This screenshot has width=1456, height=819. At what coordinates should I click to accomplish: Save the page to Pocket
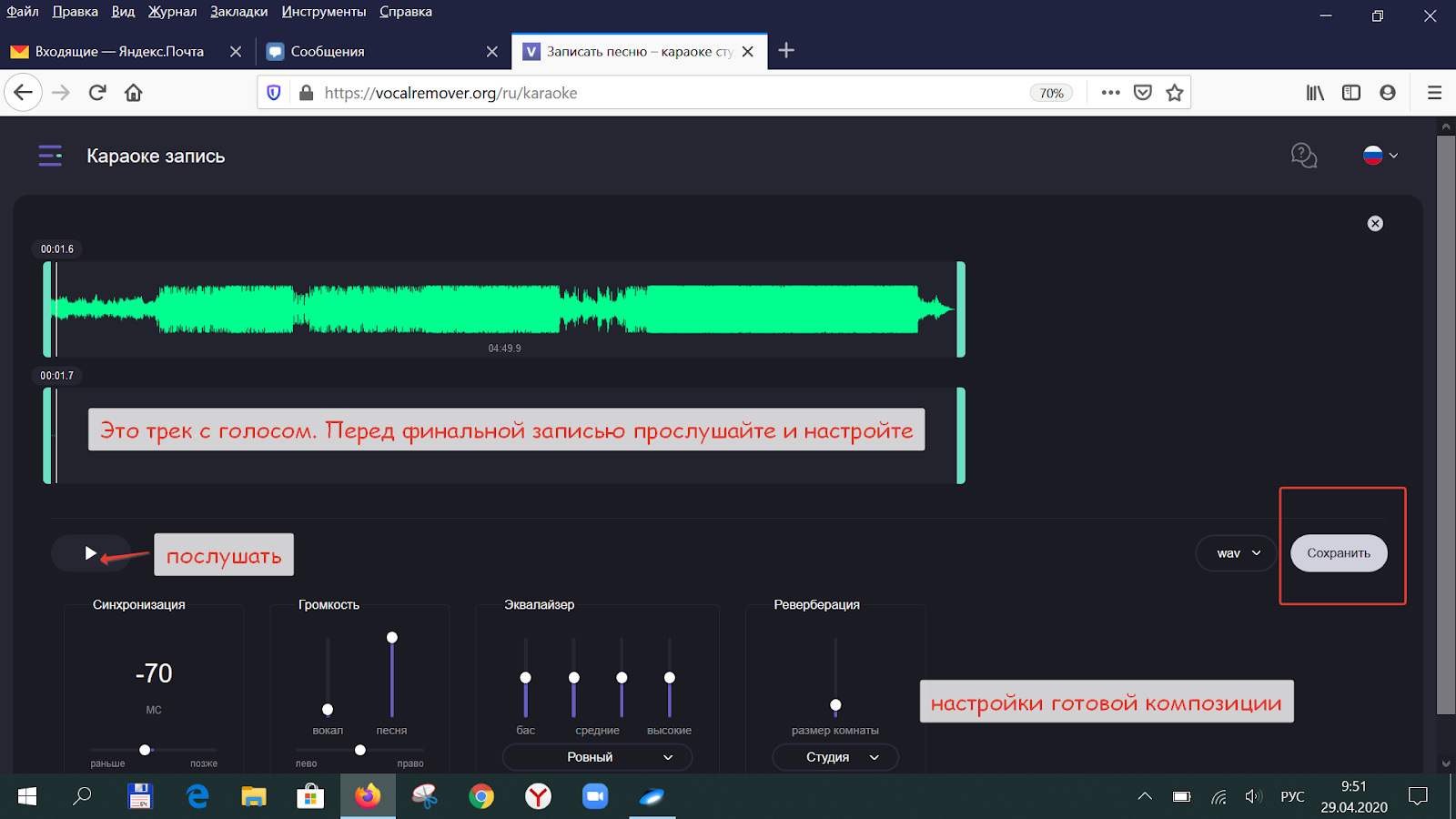pyautogui.click(x=1143, y=93)
